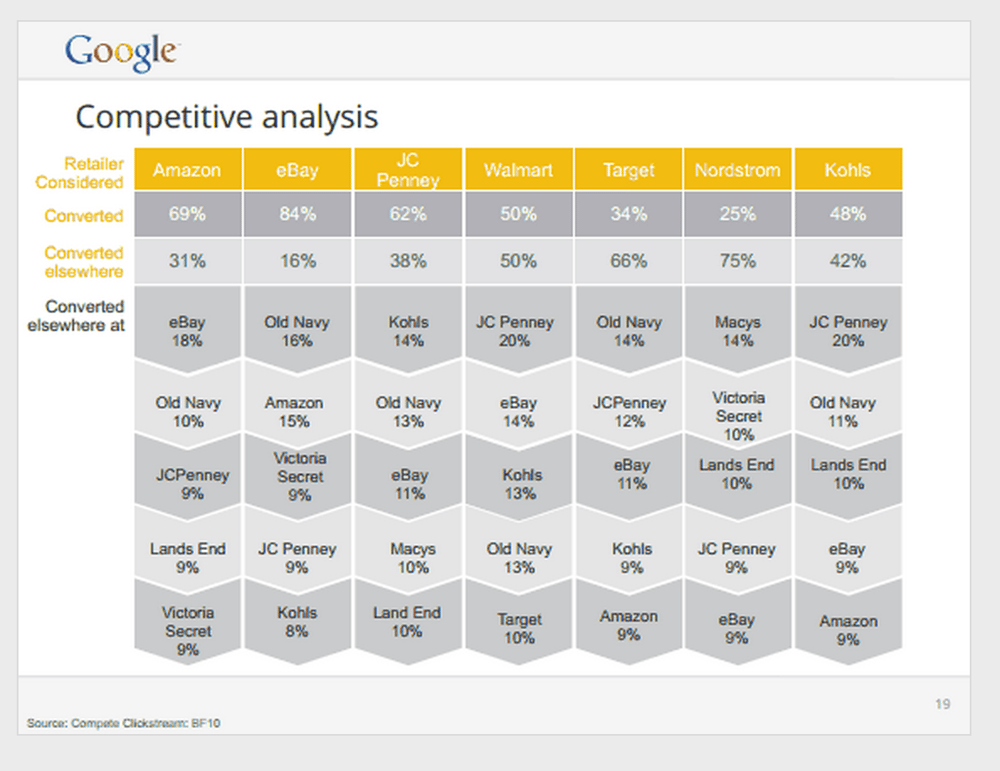Select the eBay retailer header cell
This screenshot has width=1000, height=771.
(297, 170)
